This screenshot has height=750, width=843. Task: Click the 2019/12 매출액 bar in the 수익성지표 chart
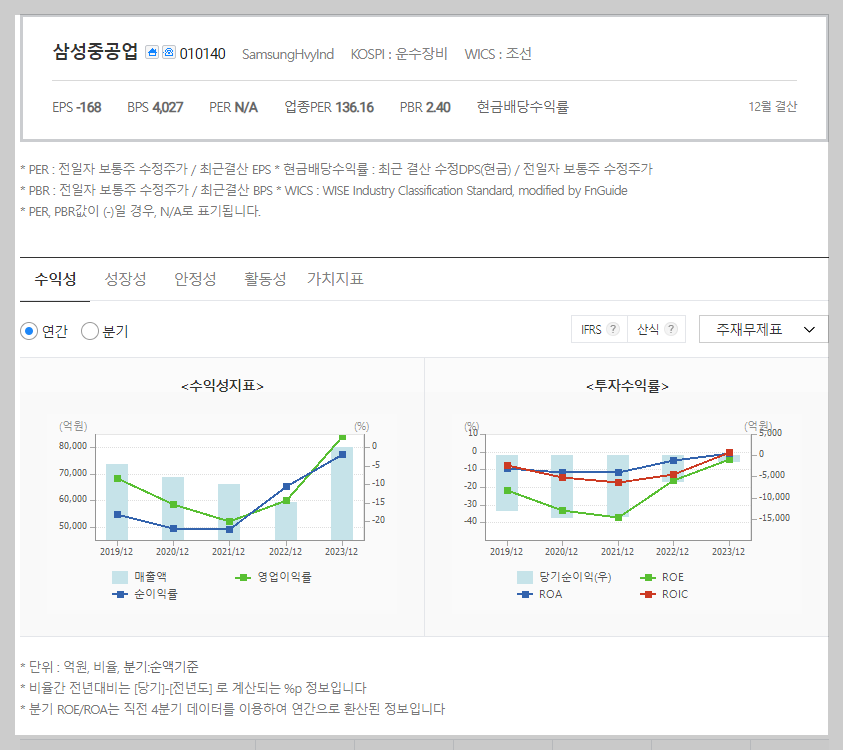point(117,502)
